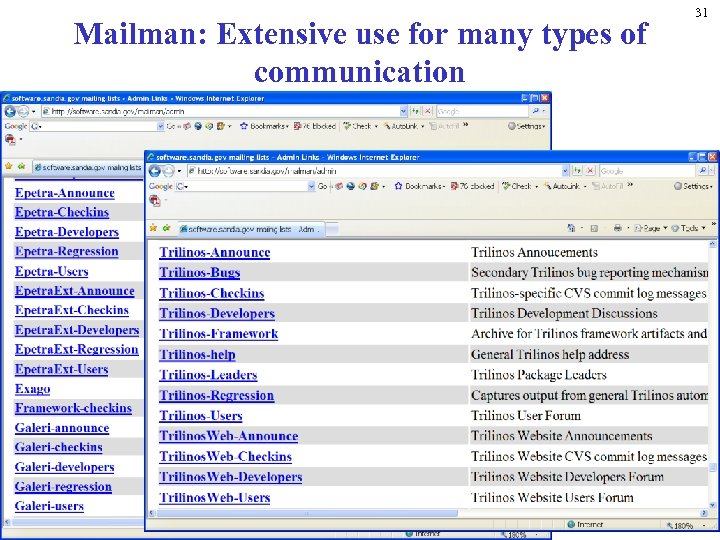Open the Trilinos-Announce list link
The image size is (720, 540).
pos(214,253)
